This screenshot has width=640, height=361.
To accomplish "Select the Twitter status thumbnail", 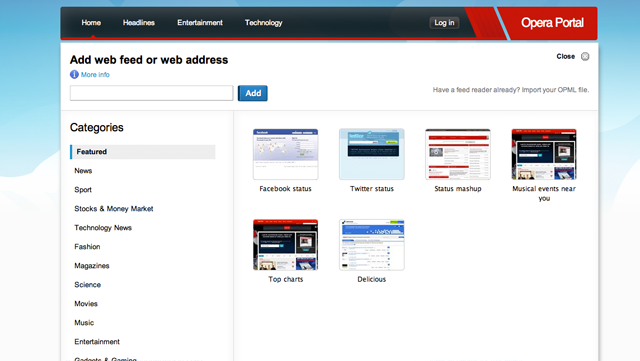I will pos(371,154).
